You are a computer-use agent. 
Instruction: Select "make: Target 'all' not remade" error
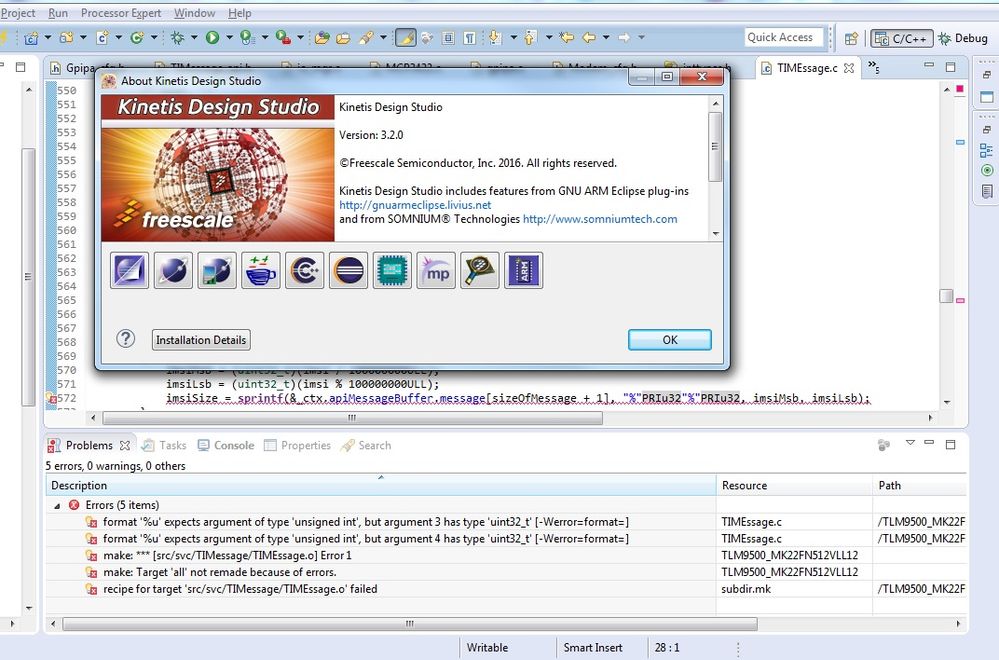[x=505, y=572]
